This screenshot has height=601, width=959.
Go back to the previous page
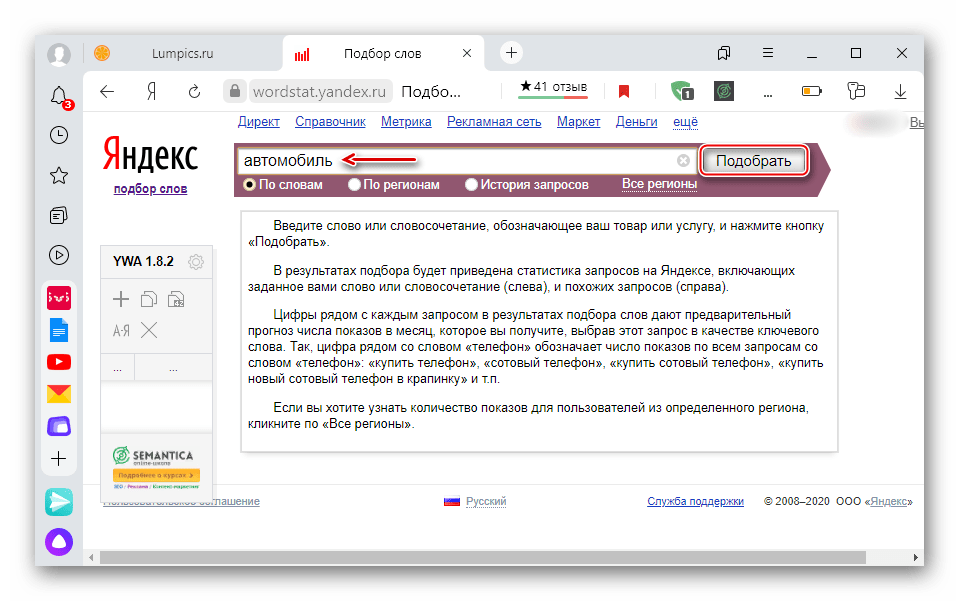(107, 92)
